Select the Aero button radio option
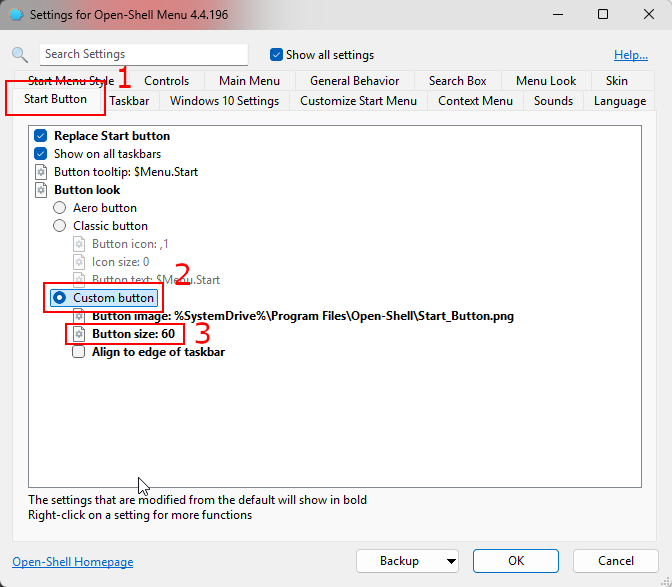 [x=60, y=208]
